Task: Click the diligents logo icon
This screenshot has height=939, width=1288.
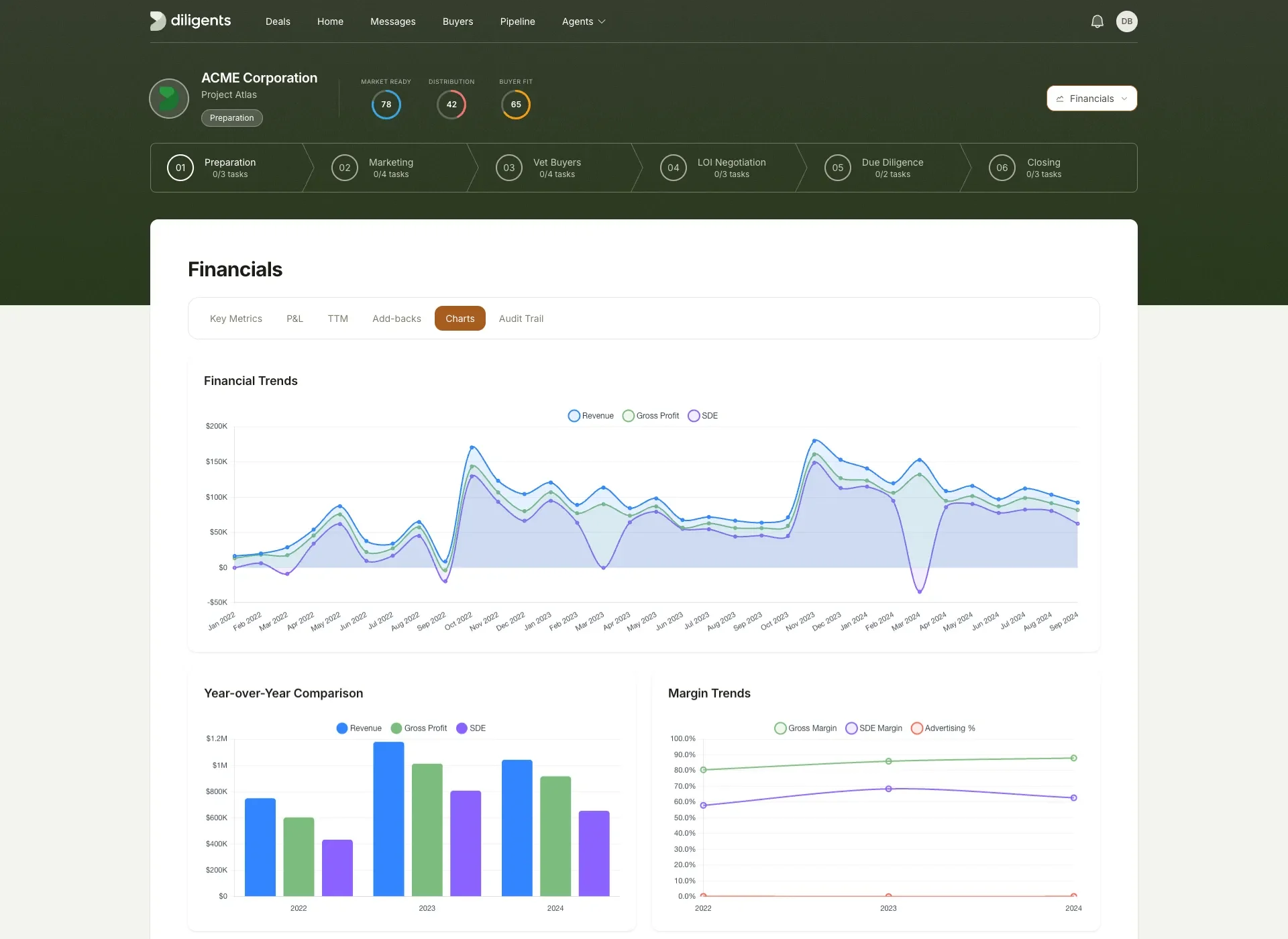Action: 158,21
